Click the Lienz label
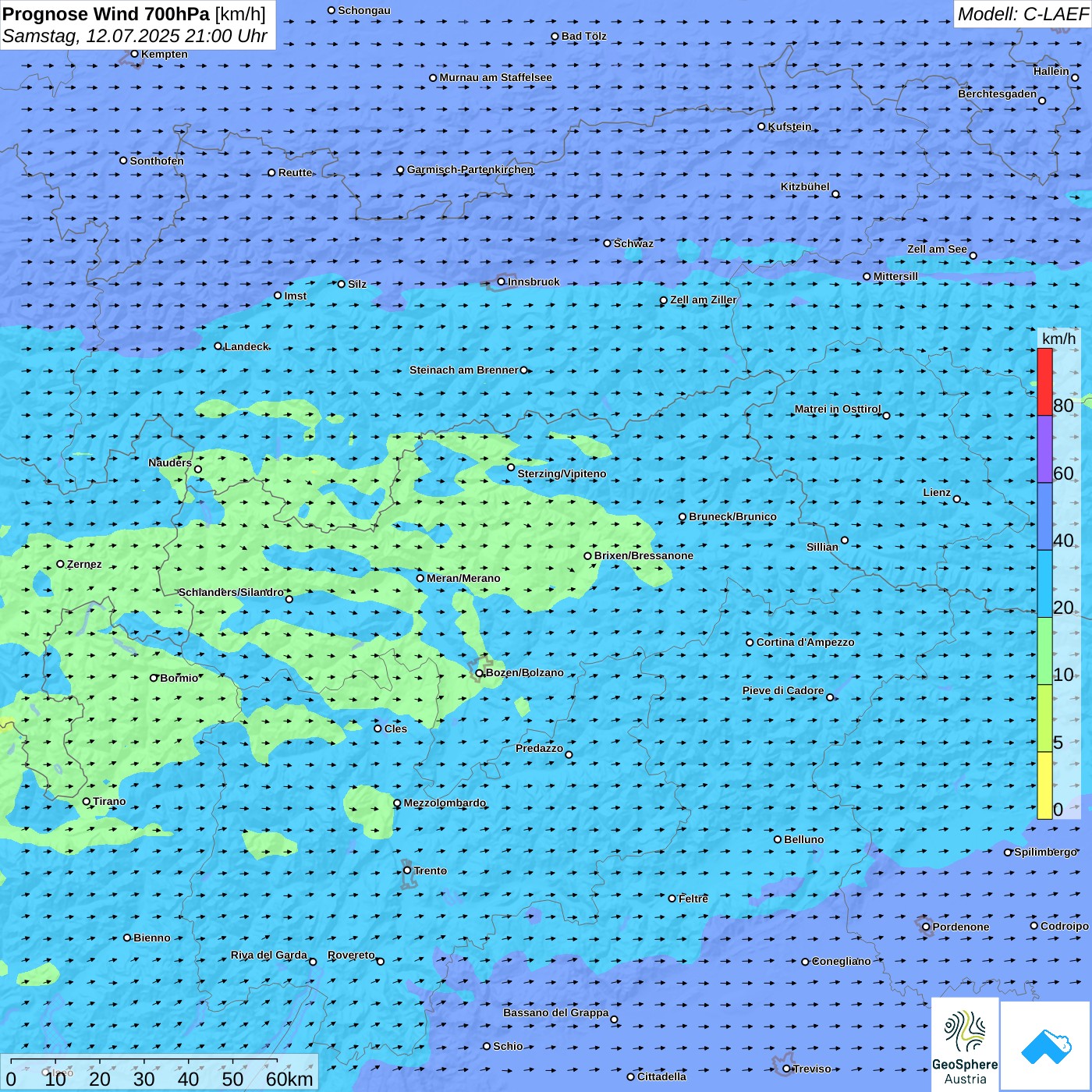This screenshot has width=1092, height=1092. (x=937, y=492)
